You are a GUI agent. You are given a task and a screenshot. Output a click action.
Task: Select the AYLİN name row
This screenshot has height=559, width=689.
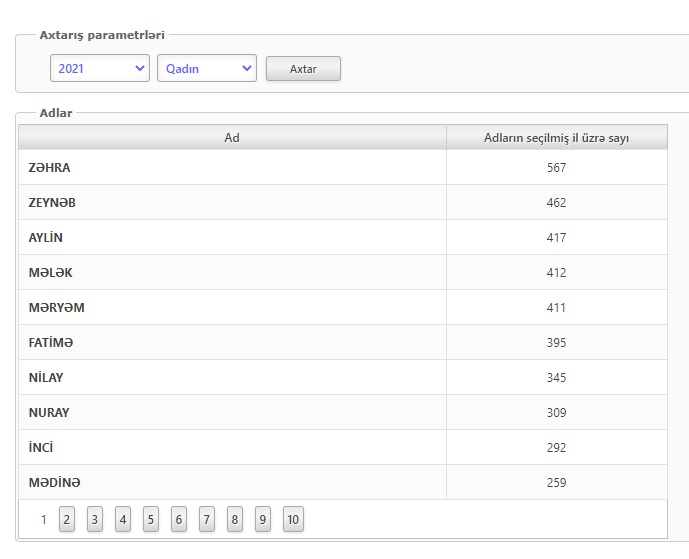pyautogui.click(x=343, y=237)
